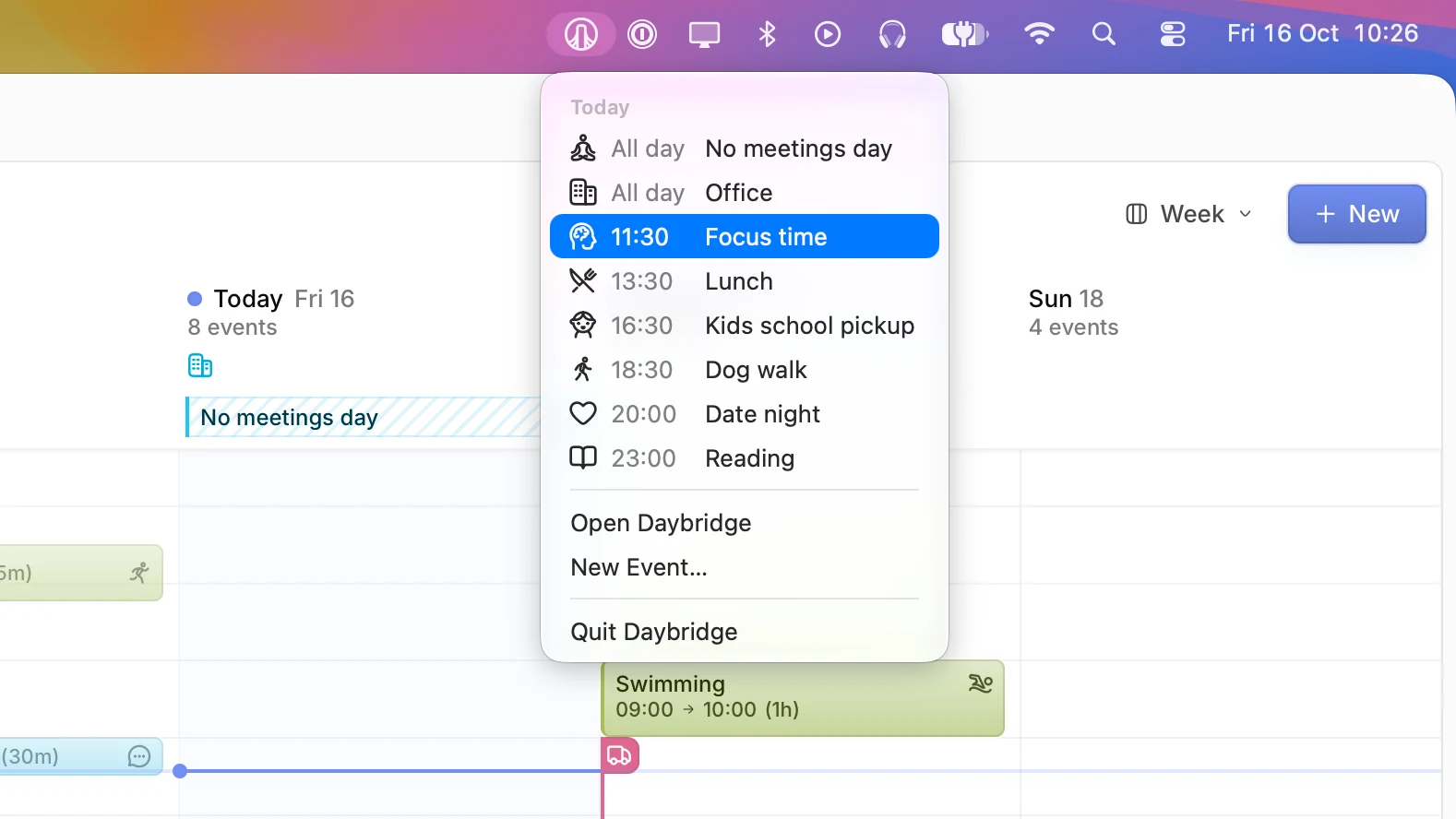
Task: Open the Wi-Fi menu
Action: (x=1039, y=34)
